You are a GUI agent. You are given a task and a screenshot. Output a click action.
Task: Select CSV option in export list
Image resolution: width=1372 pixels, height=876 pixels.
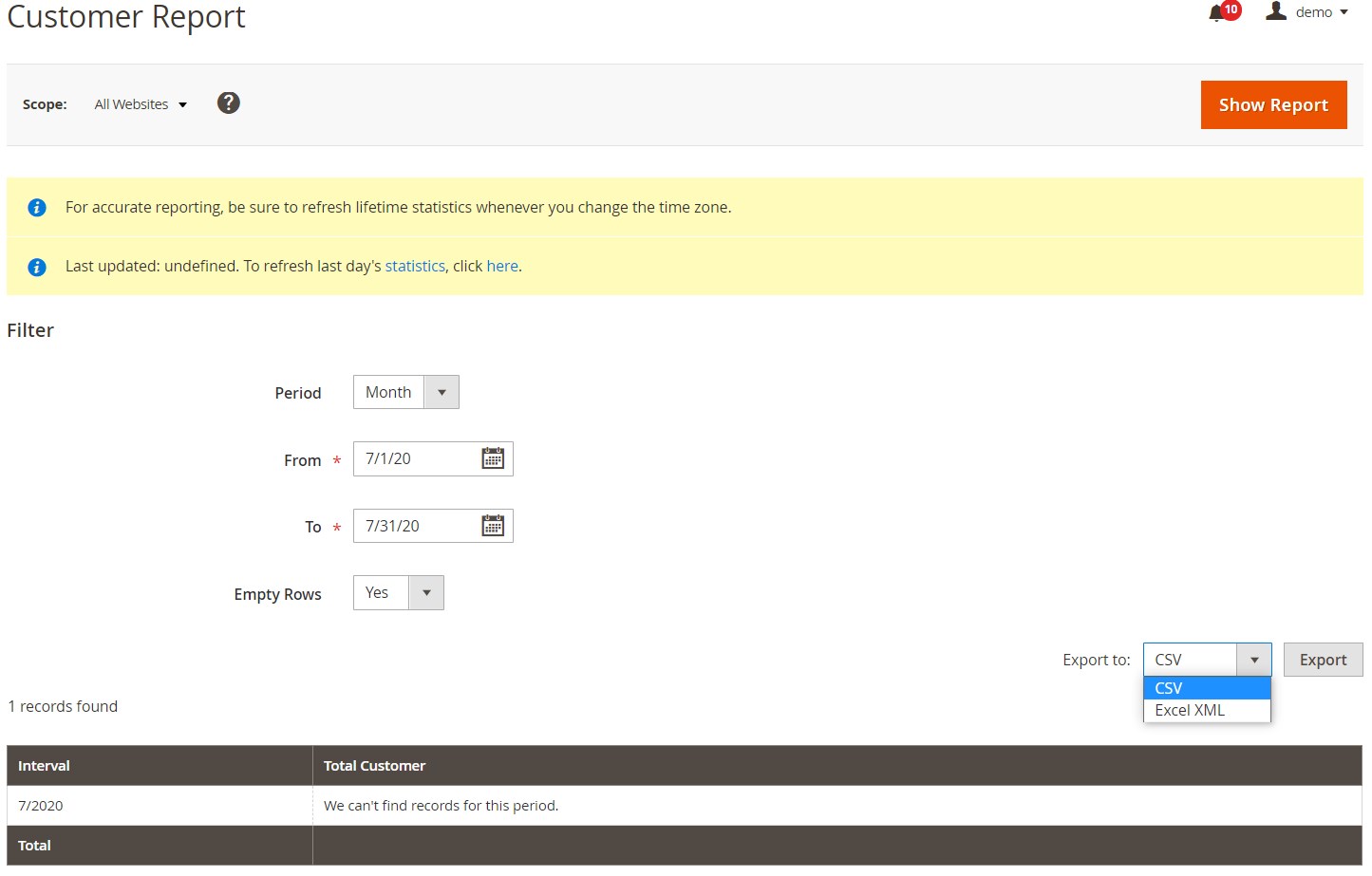pyautogui.click(x=1207, y=688)
